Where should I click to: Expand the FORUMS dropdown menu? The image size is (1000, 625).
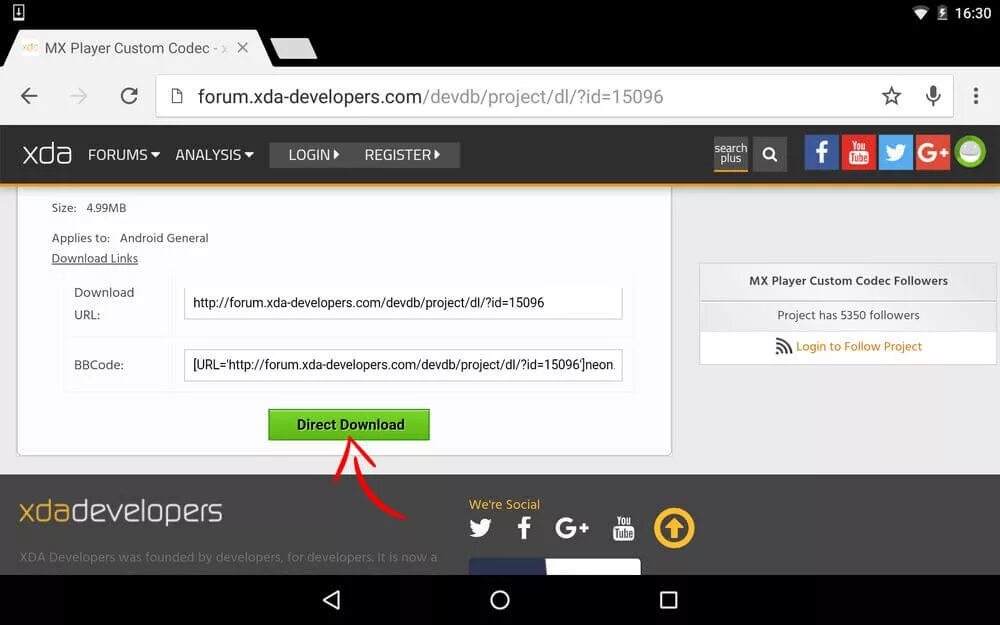pos(124,154)
